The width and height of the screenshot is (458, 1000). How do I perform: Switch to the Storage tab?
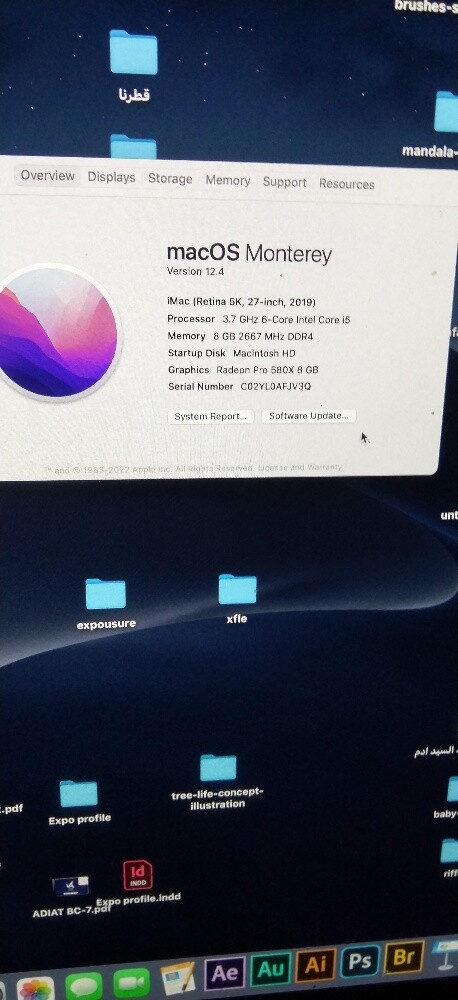(170, 179)
